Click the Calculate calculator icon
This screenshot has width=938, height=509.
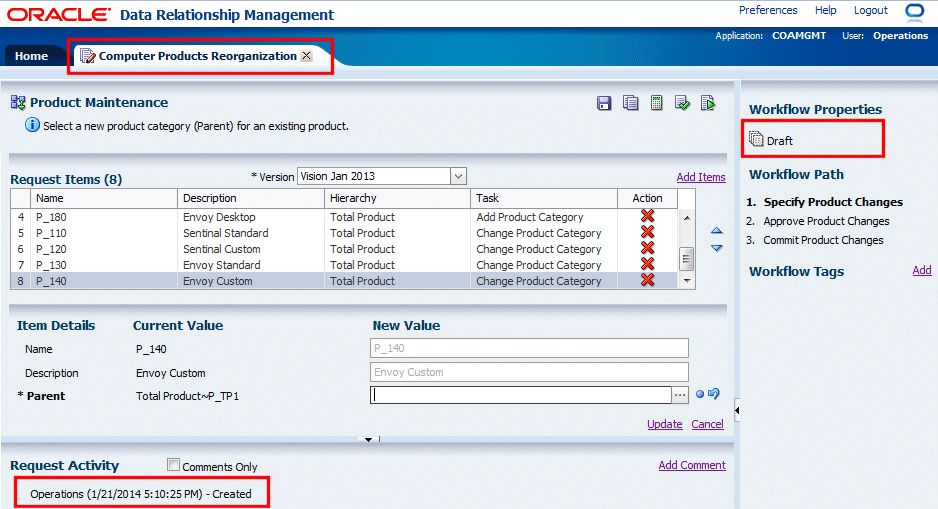[656, 103]
